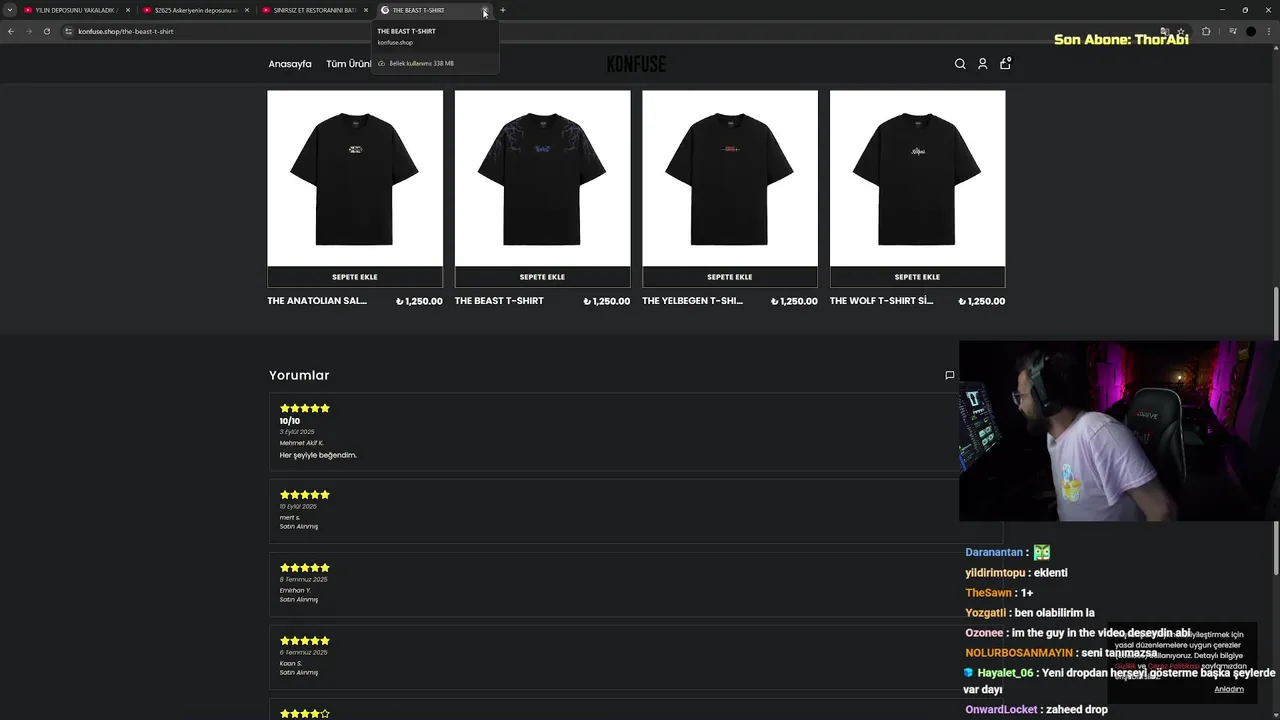Add THE ANATOLIAN SAL... shirt to cart
Image resolution: width=1280 pixels, height=720 pixels.
click(355, 277)
